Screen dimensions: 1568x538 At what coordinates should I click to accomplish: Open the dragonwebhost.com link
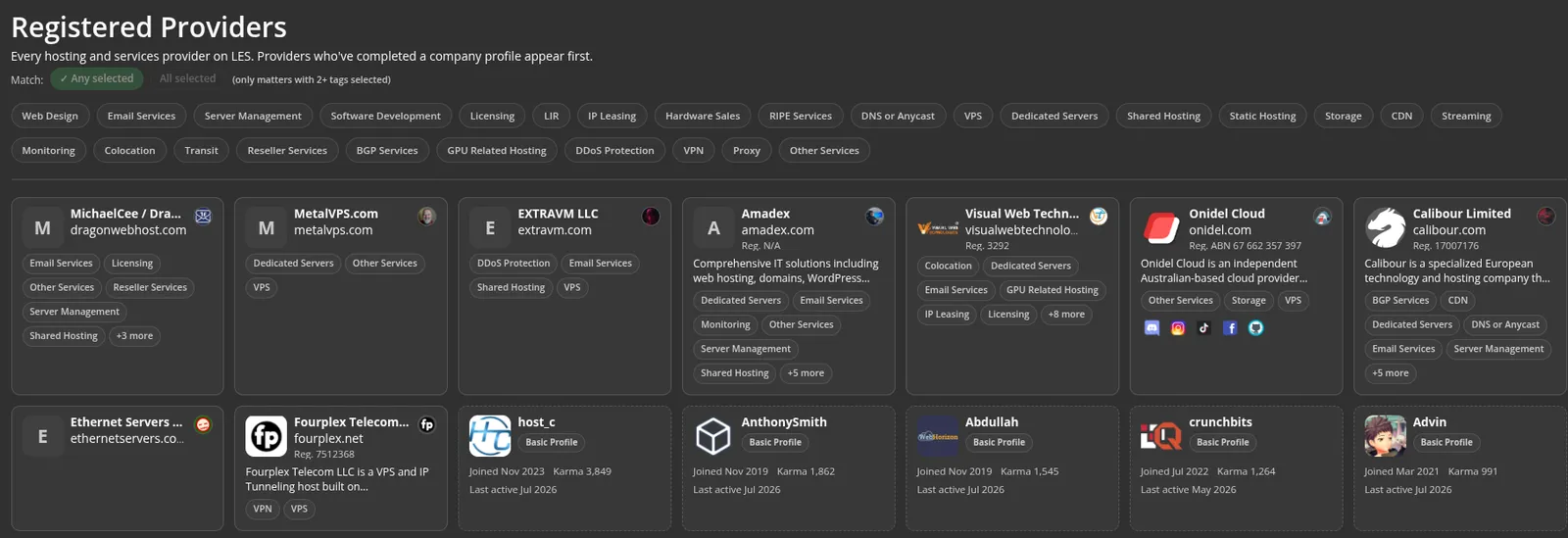click(x=128, y=230)
